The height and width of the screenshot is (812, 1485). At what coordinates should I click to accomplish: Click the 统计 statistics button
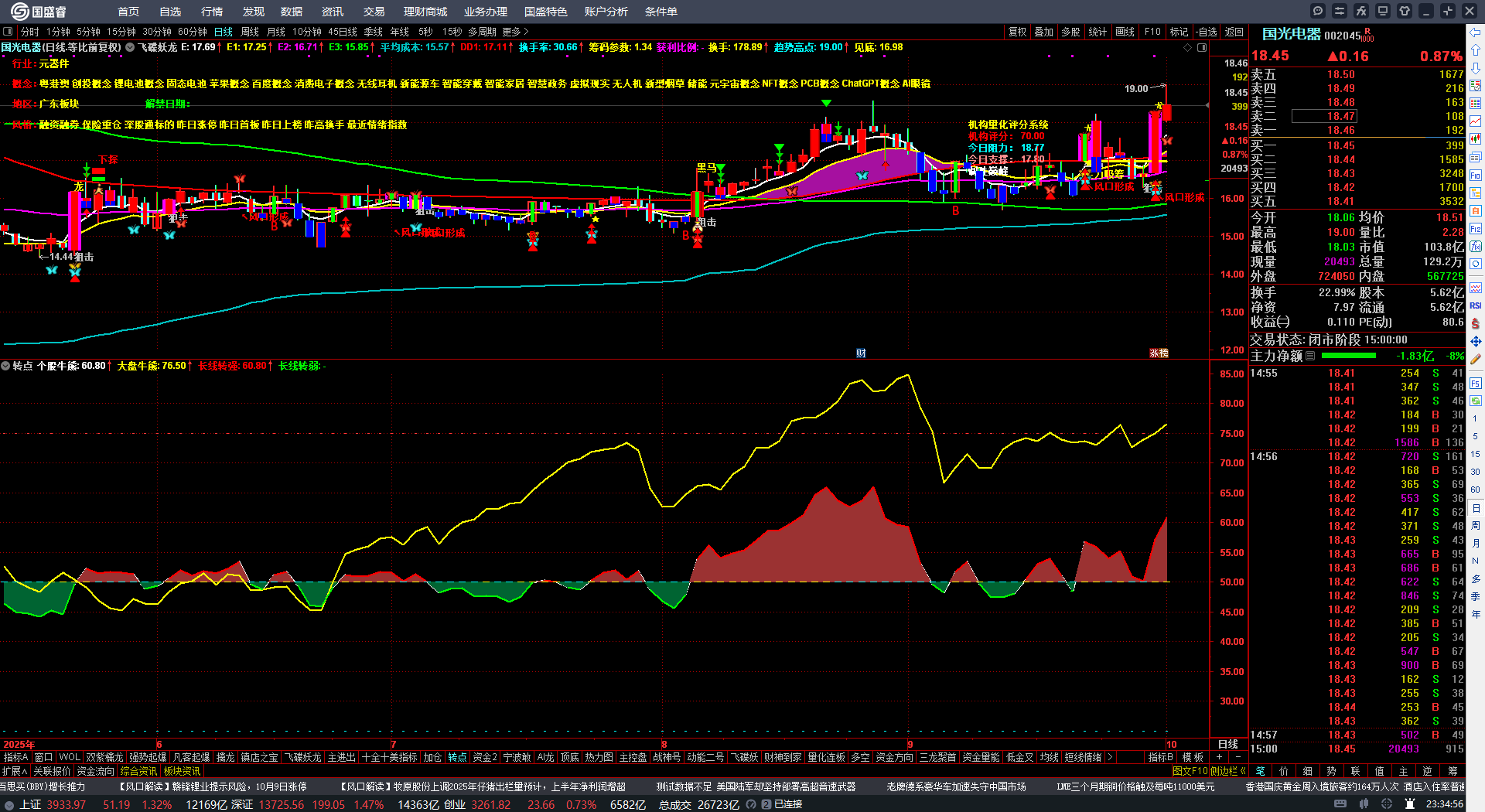1098,32
